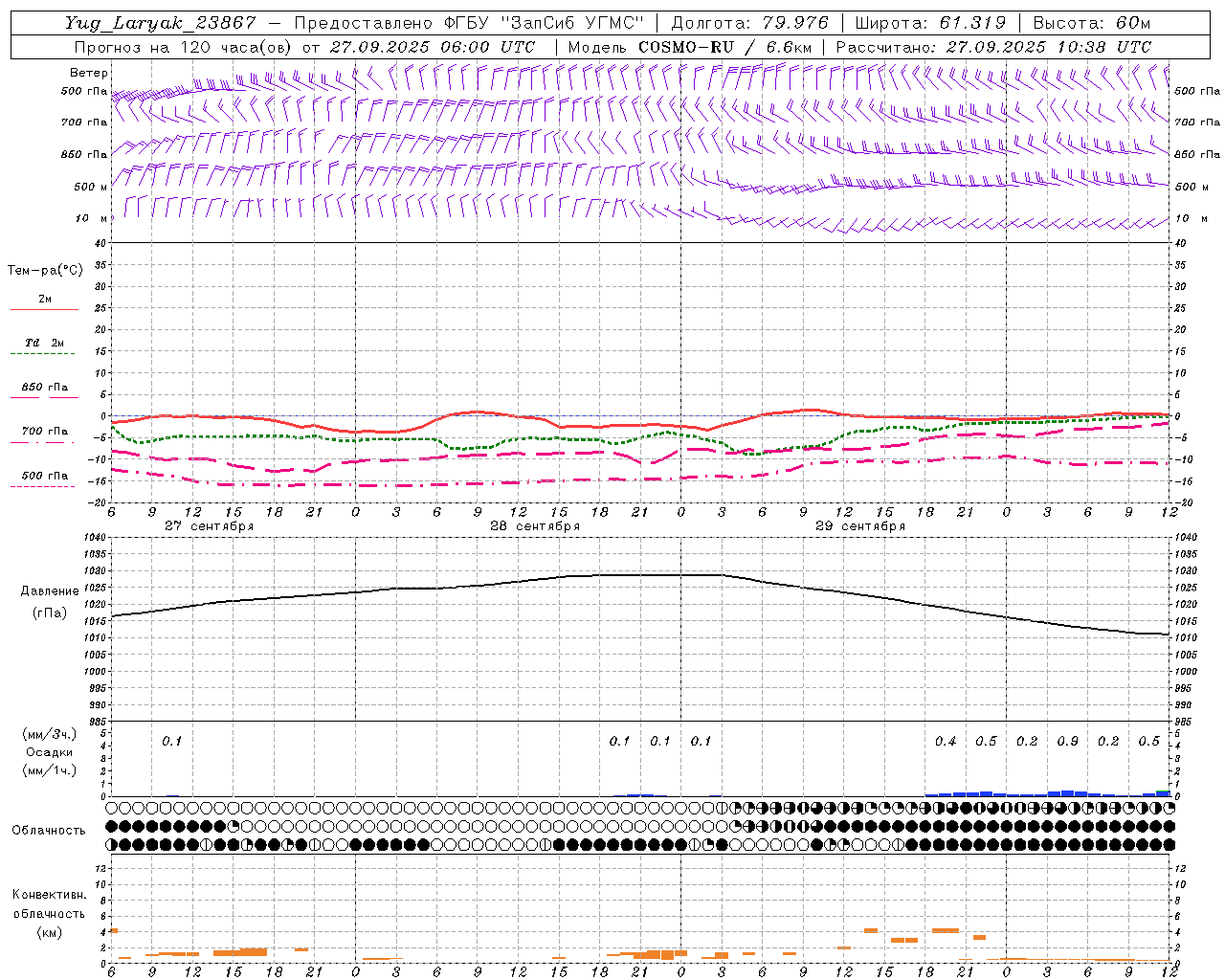
Task: Click the 27 сентября date label
Action: [210, 526]
